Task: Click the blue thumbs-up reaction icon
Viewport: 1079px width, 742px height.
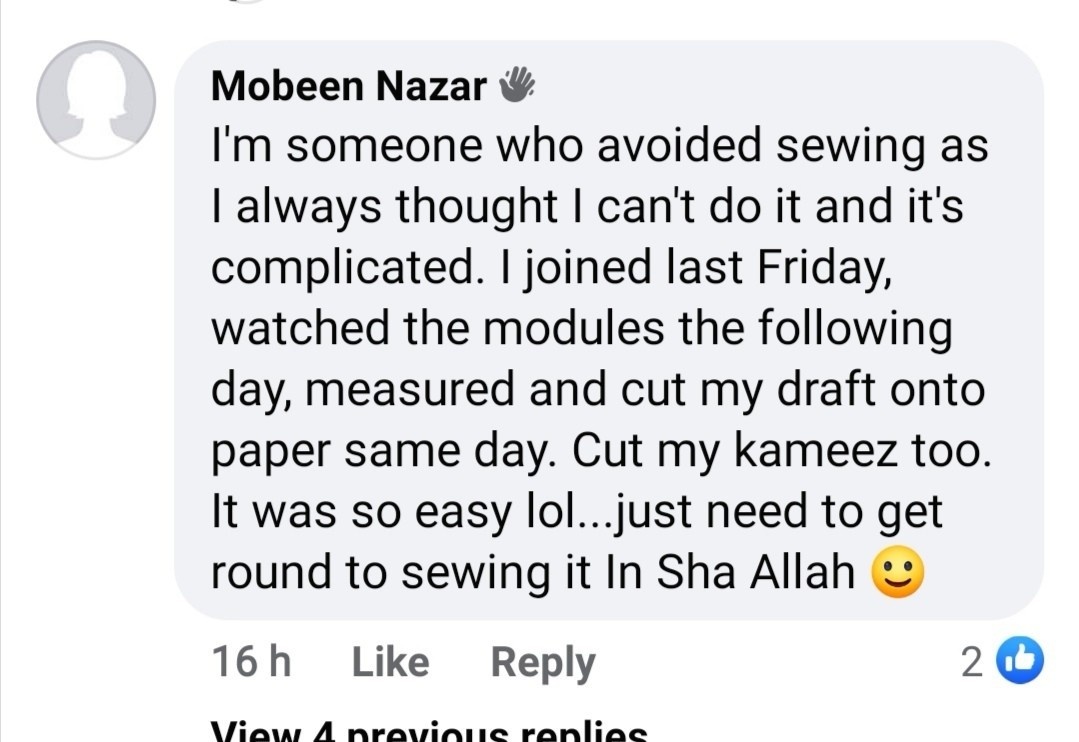Action: 1020,663
